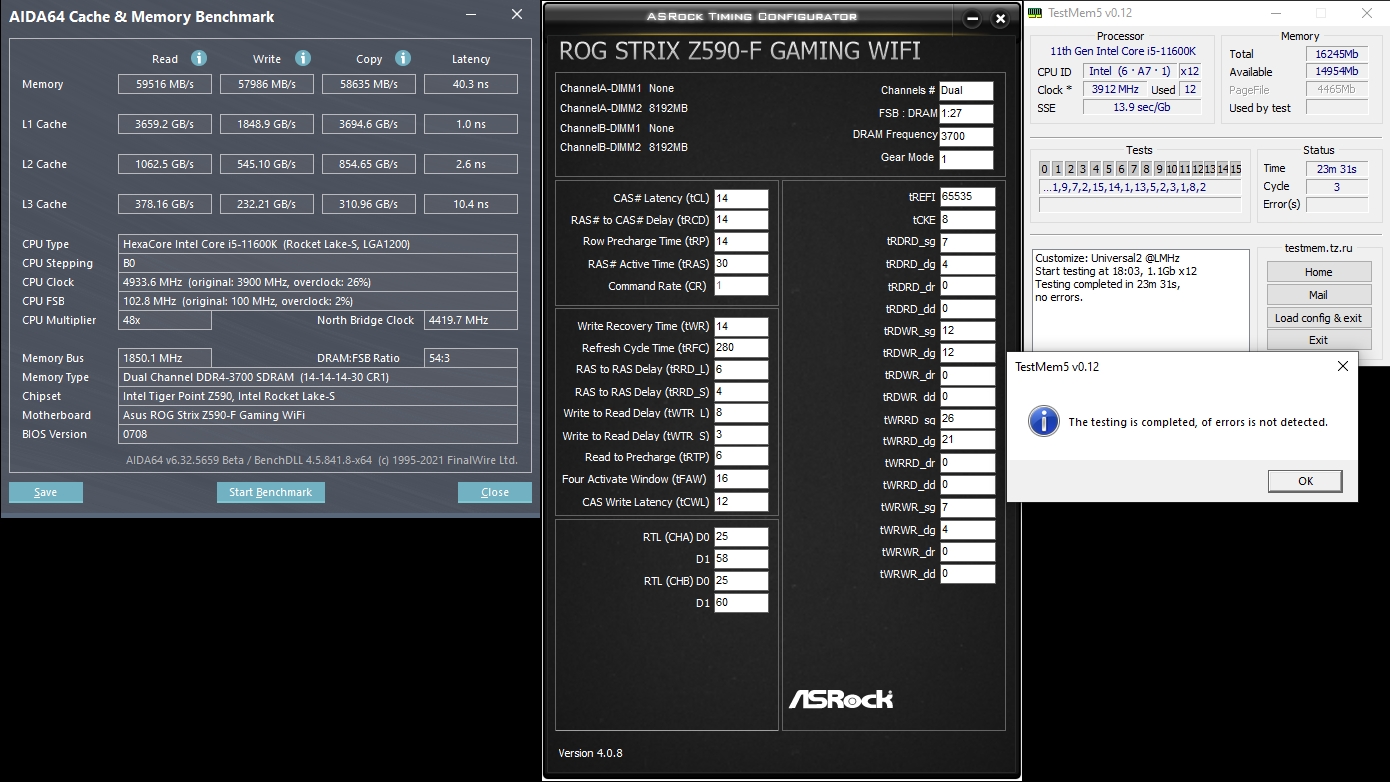Click the info icon next to Write
1390x782 pixels.
coord(303,59)
